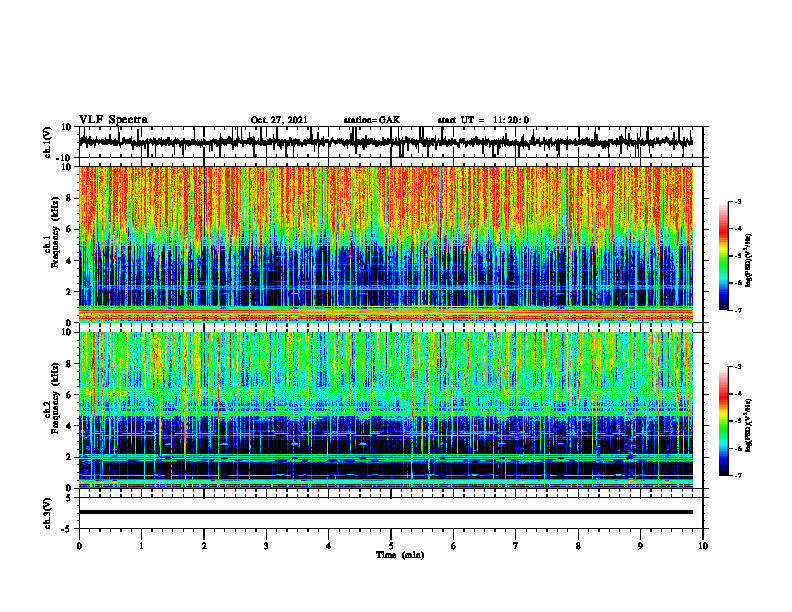Click the '4' kHz tick of ch.1 spectrogram

pos(70,261)
